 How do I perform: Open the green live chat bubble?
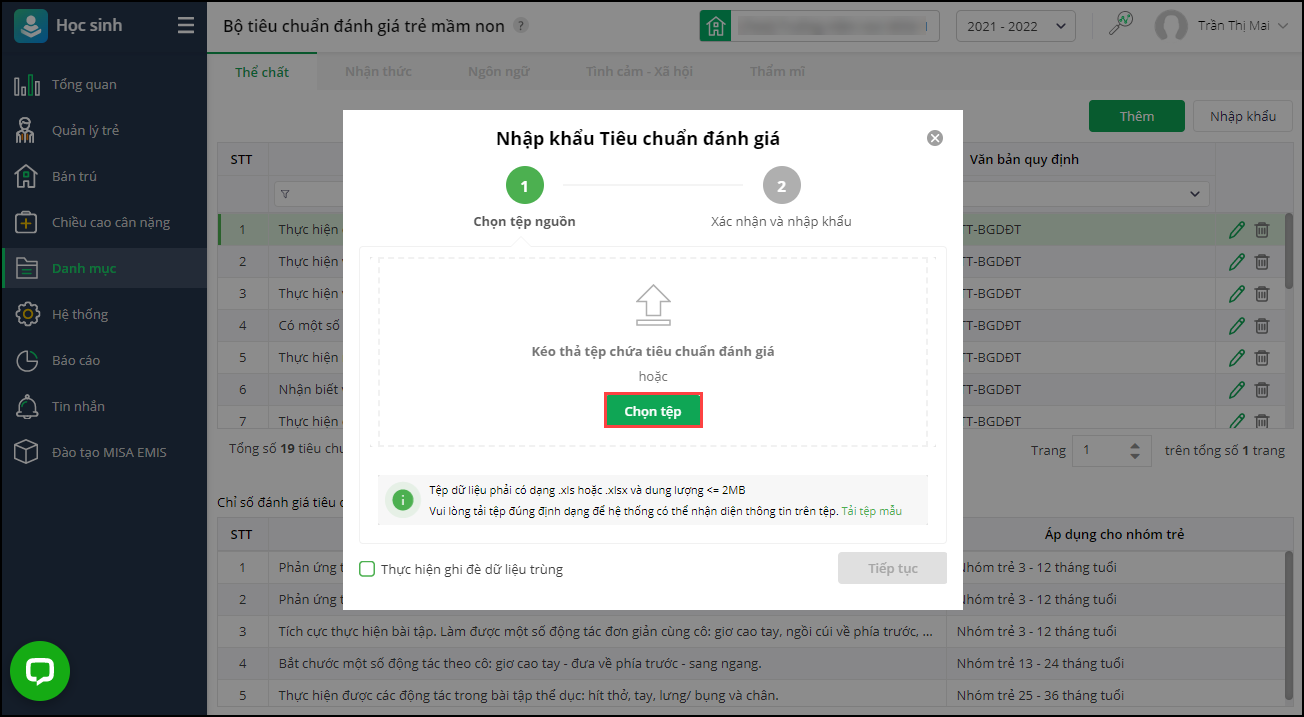pyautogui.click(x=40, y=671)
